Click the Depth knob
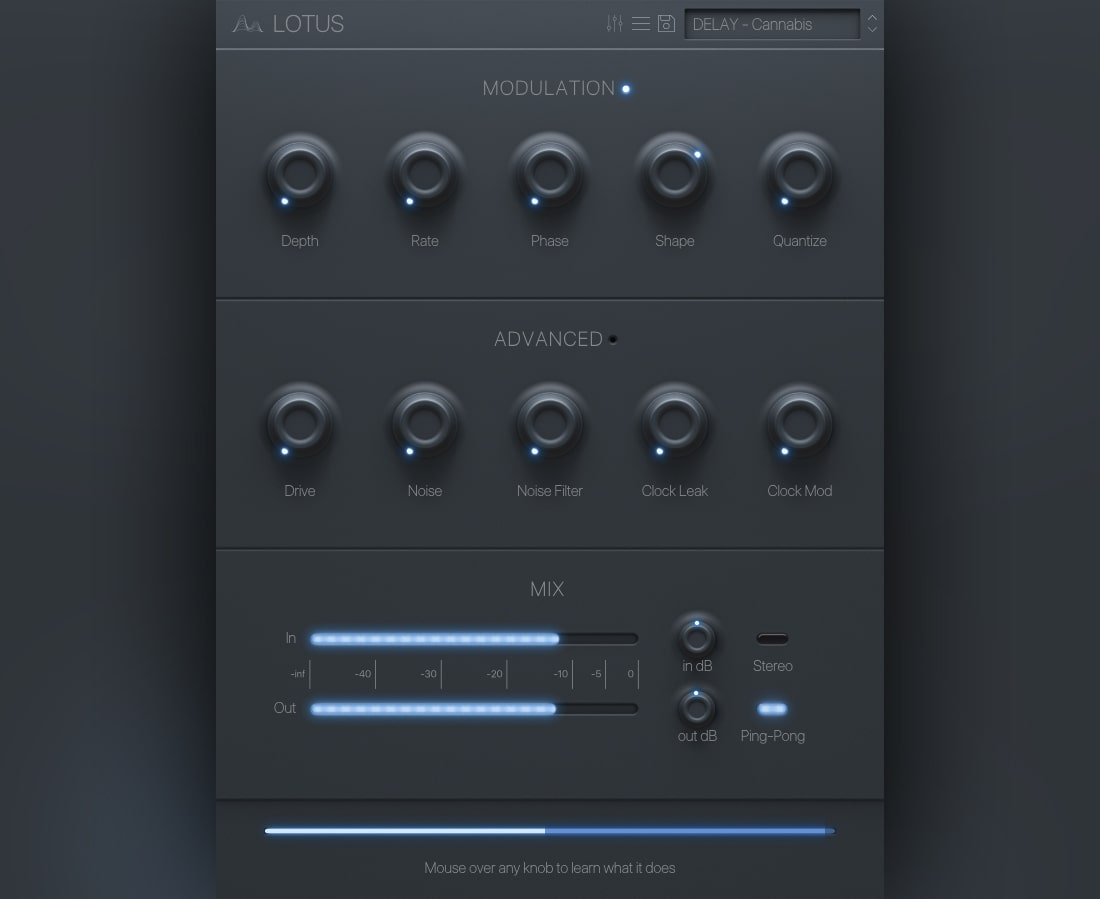The width and height of the screenshot is (1100, 899). 299,174
